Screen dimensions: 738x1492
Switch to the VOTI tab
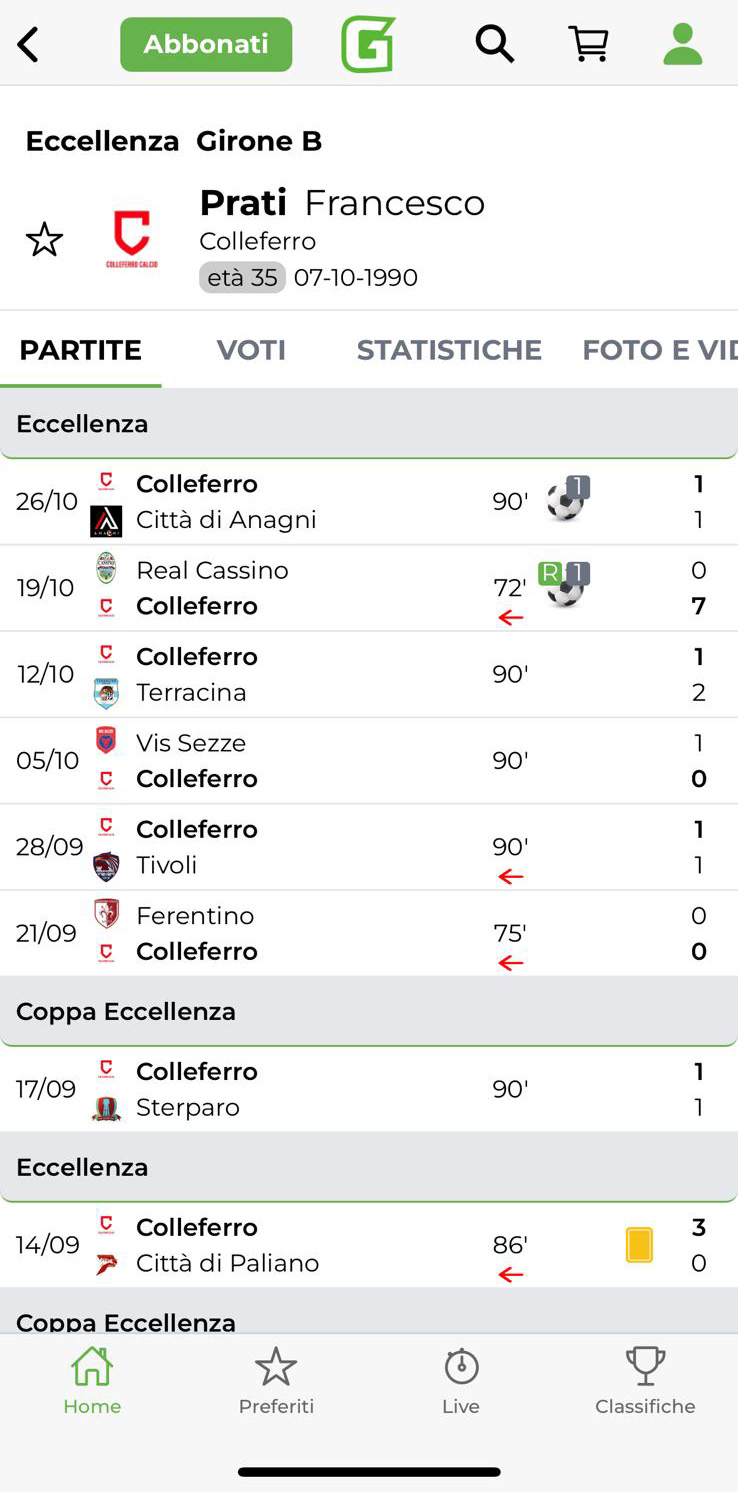(251, 350)
